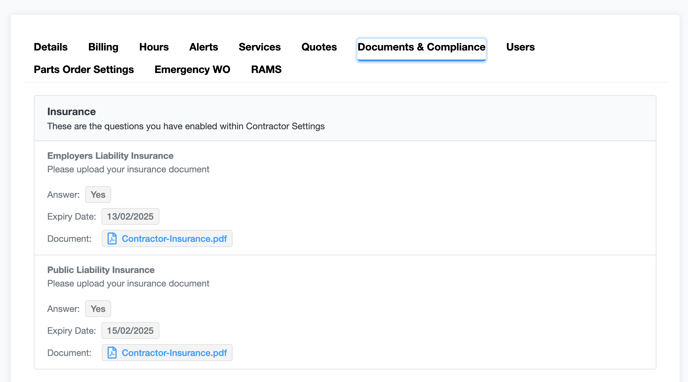Click the 13/02/2025 expiry date field
Screen dimensions: 688x382
click(130, 217)
